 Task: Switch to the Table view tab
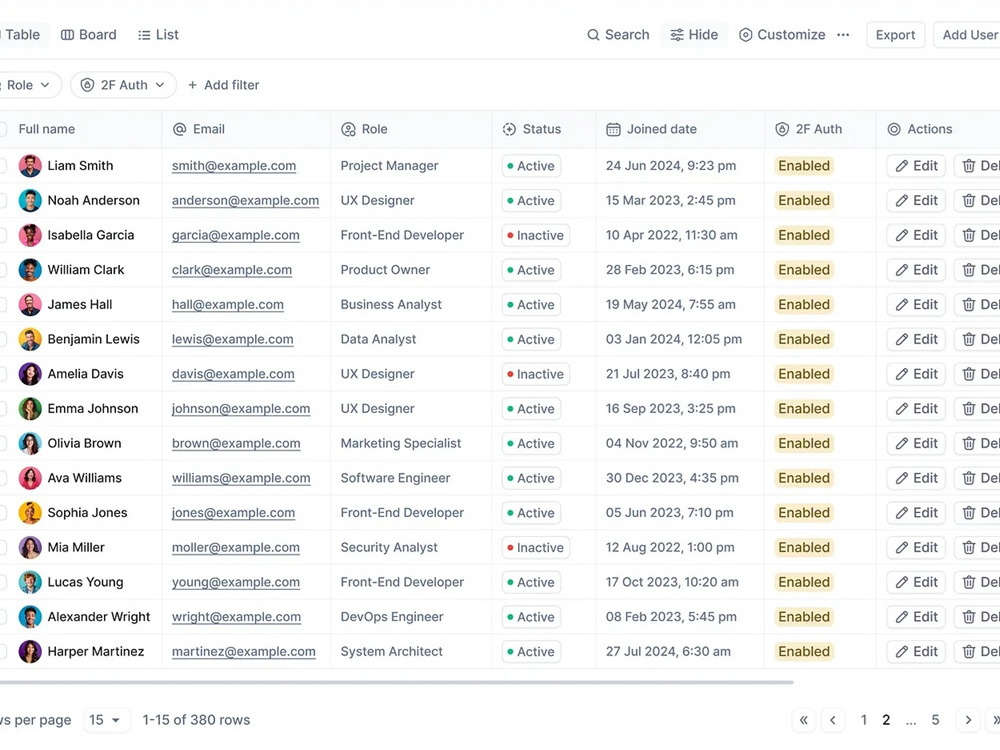pos(22,35)
